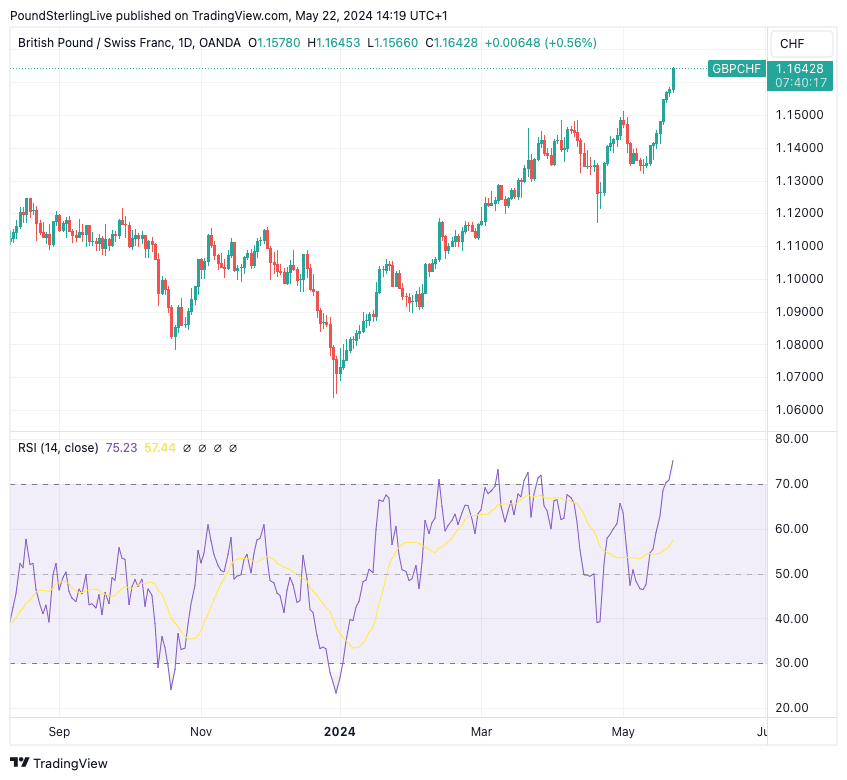Click the GBPCHF symbol tag
The height and width of the screenshot is (780, 847).
[x=735, y=68]
